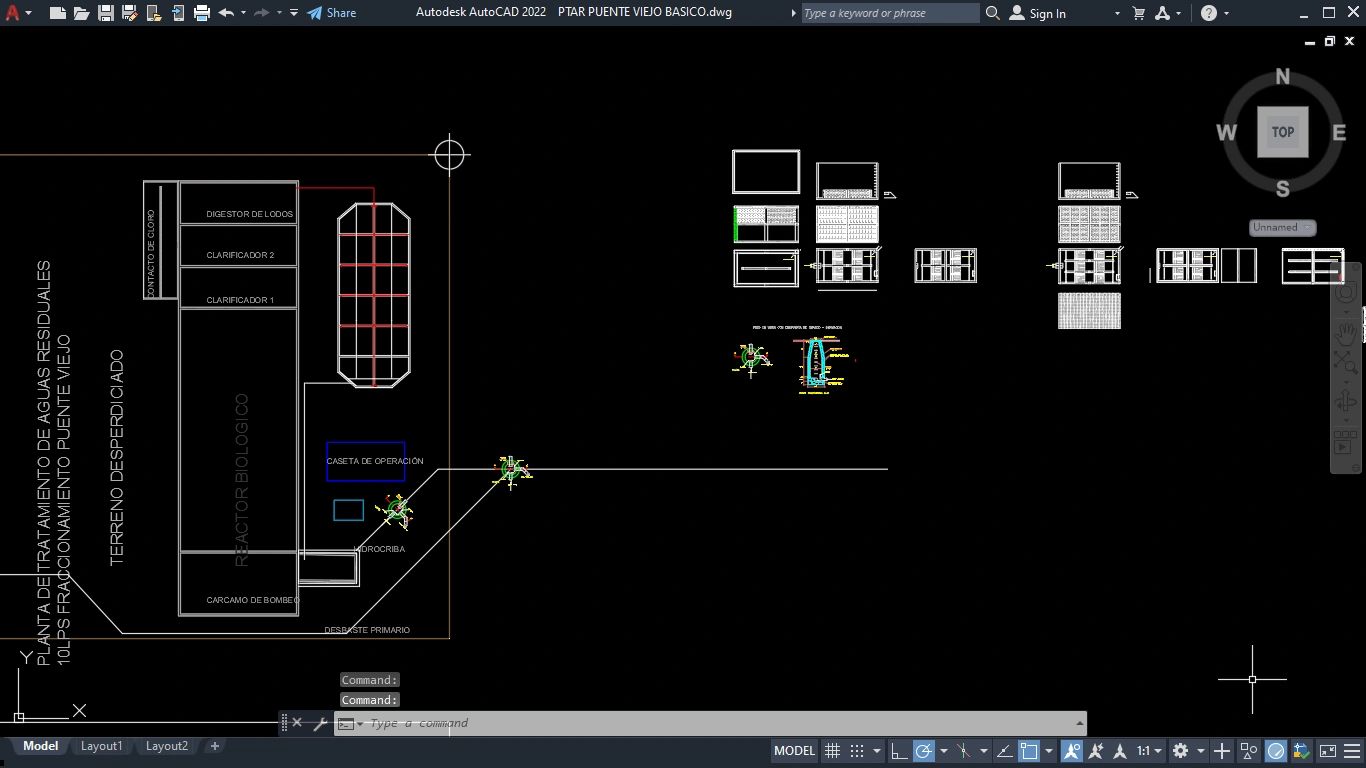Open Workspace Switching gear in status bar
Viewport: 1366px width, 768px height.
1180,751
